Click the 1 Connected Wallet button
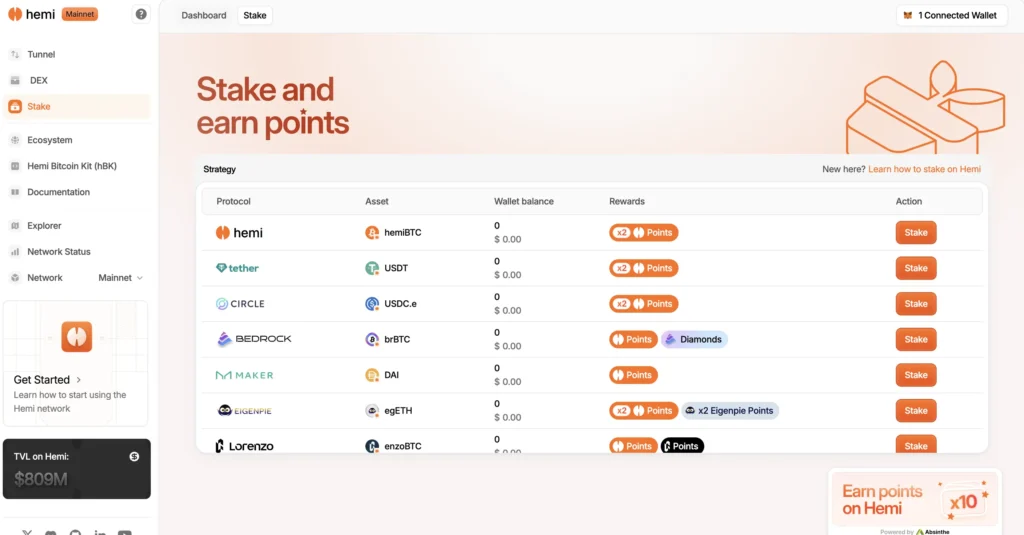Viewport: 1024px width, 535px height. coord(952,15)
